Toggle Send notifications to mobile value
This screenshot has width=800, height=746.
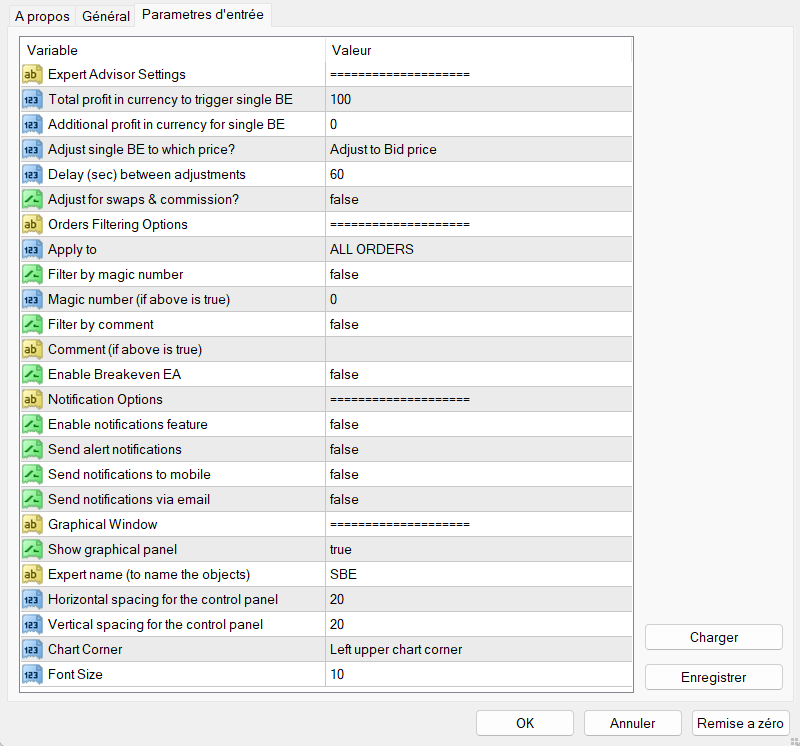344,475
